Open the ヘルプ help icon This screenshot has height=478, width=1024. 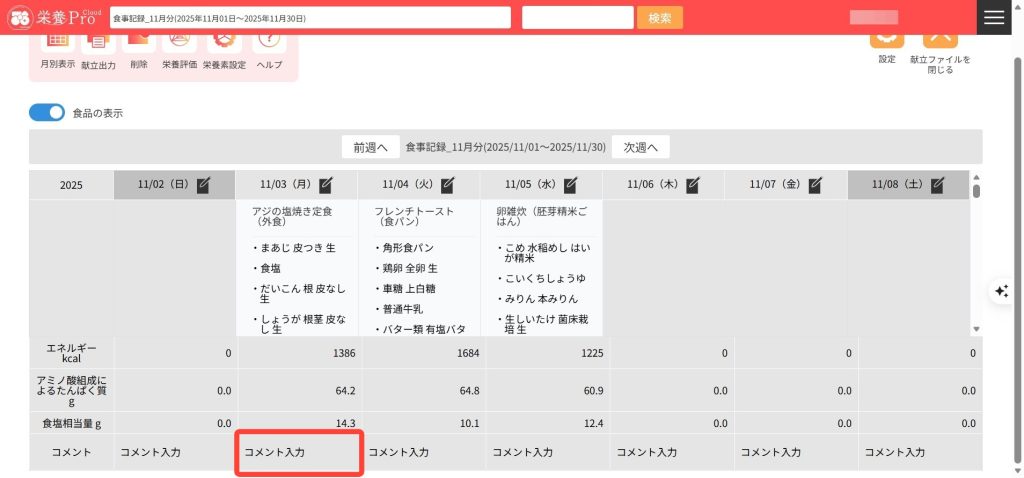[269, 42]
